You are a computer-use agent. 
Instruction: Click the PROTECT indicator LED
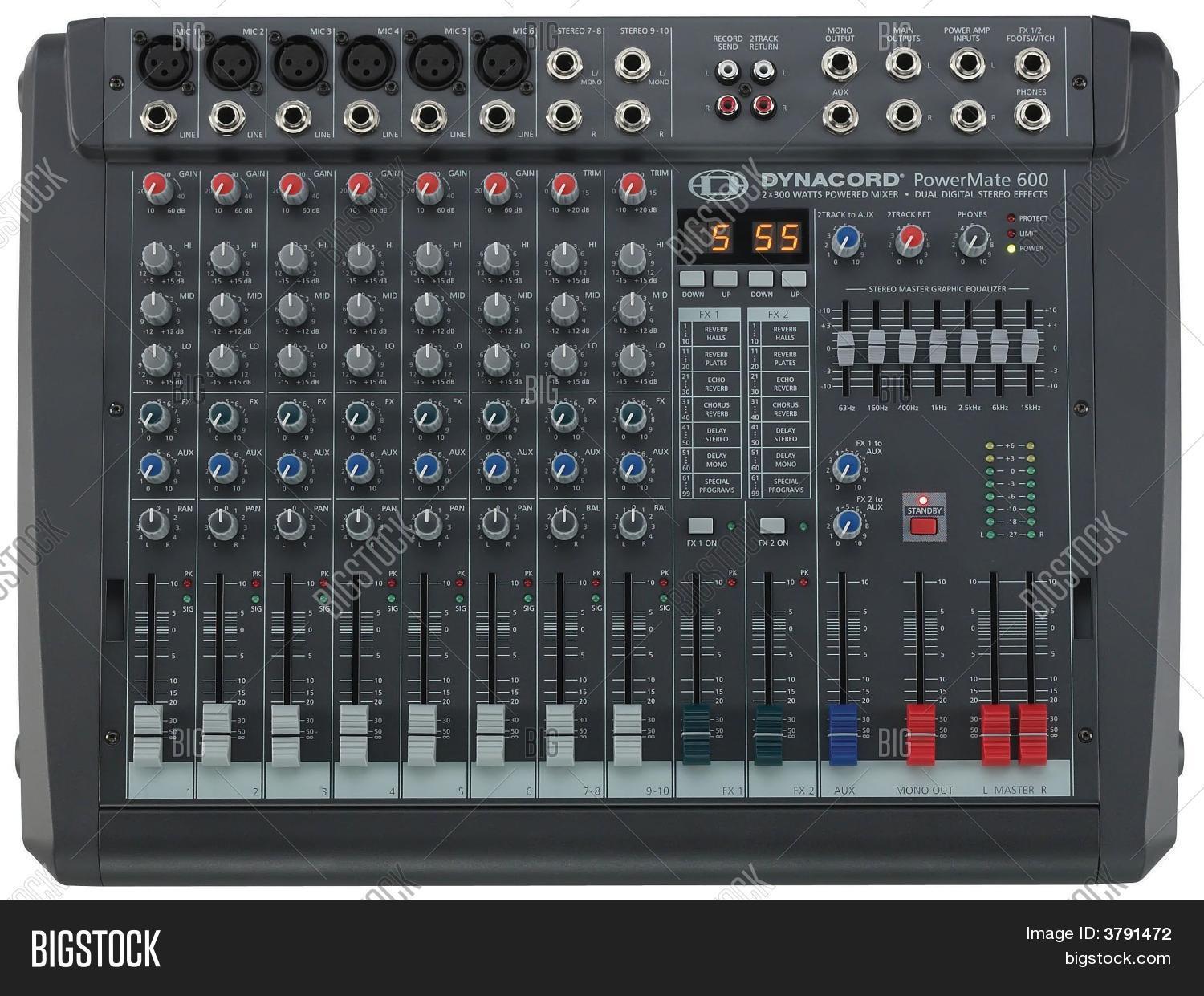click(1011, 218)
